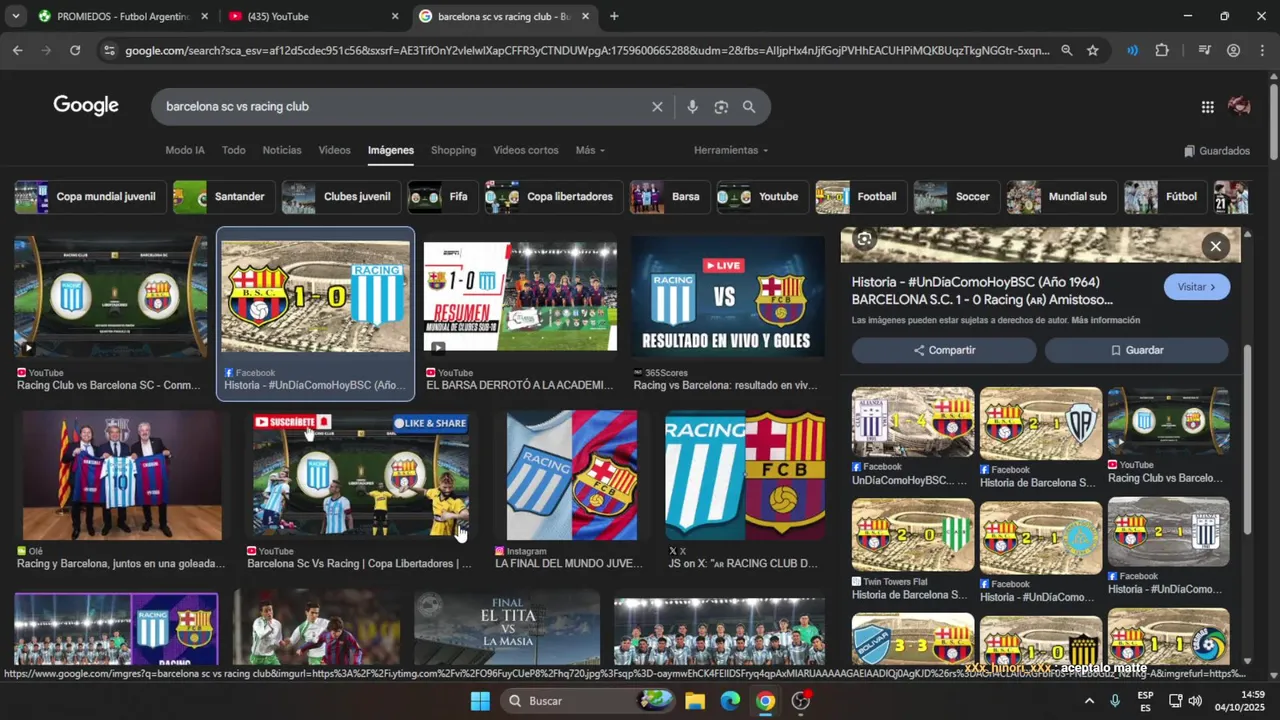This screenshot has width=1280, height=720.
Task: Open Chrome from the taskbar
Action: tap(765, 701)
